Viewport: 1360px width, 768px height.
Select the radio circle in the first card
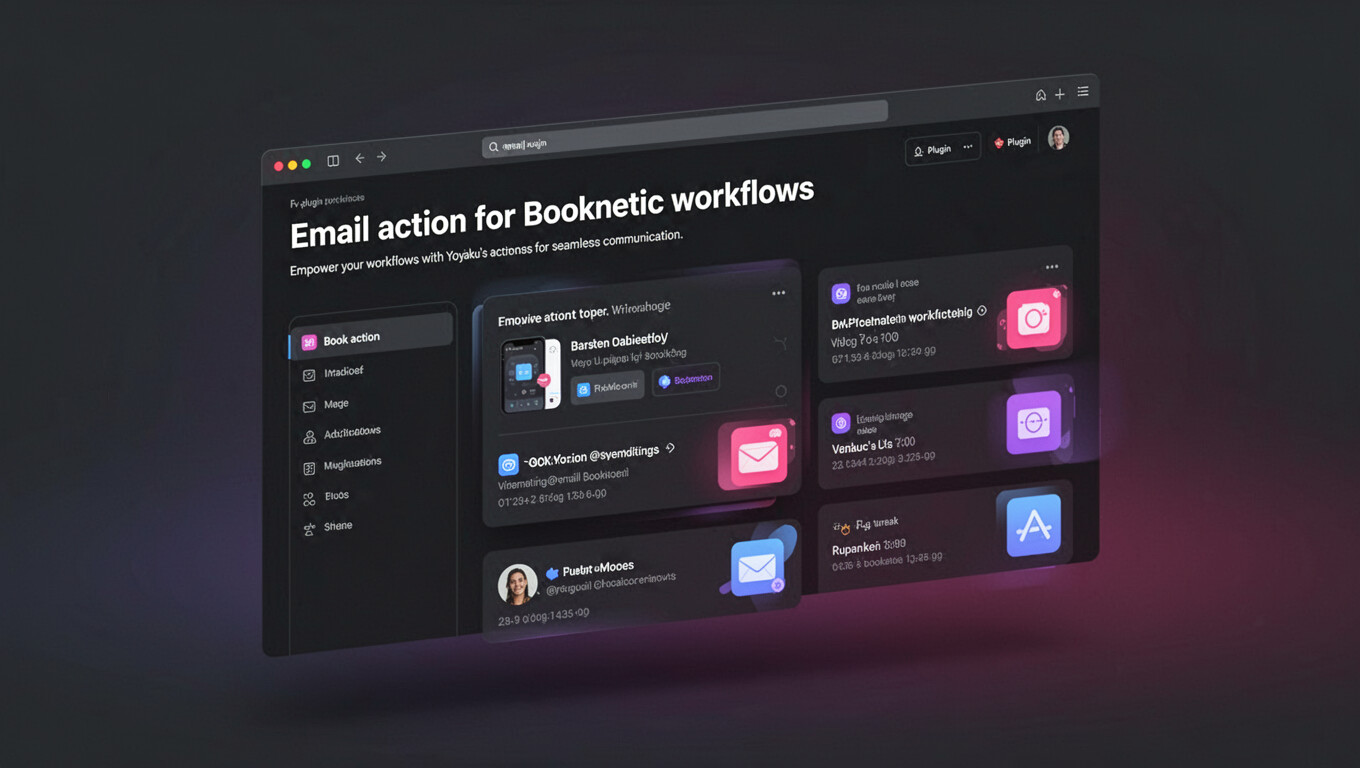tap(781, 391)
